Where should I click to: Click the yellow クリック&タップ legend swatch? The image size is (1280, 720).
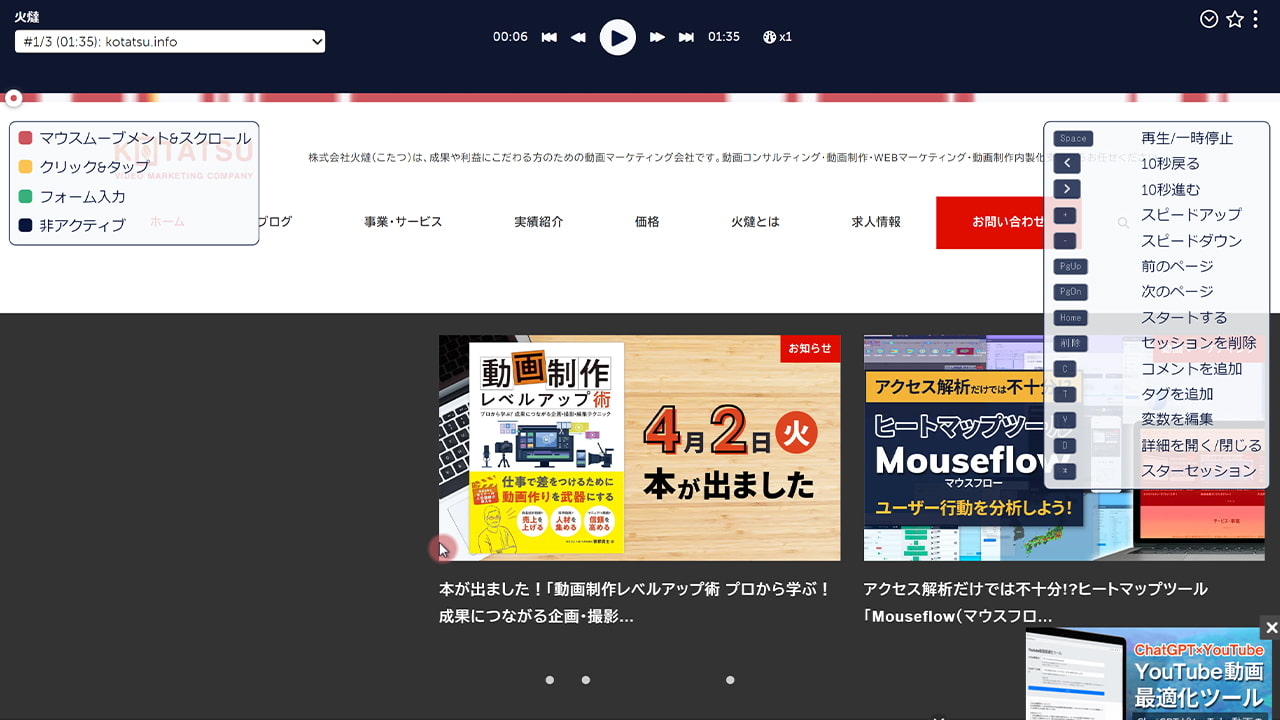(x=26, y=167)
